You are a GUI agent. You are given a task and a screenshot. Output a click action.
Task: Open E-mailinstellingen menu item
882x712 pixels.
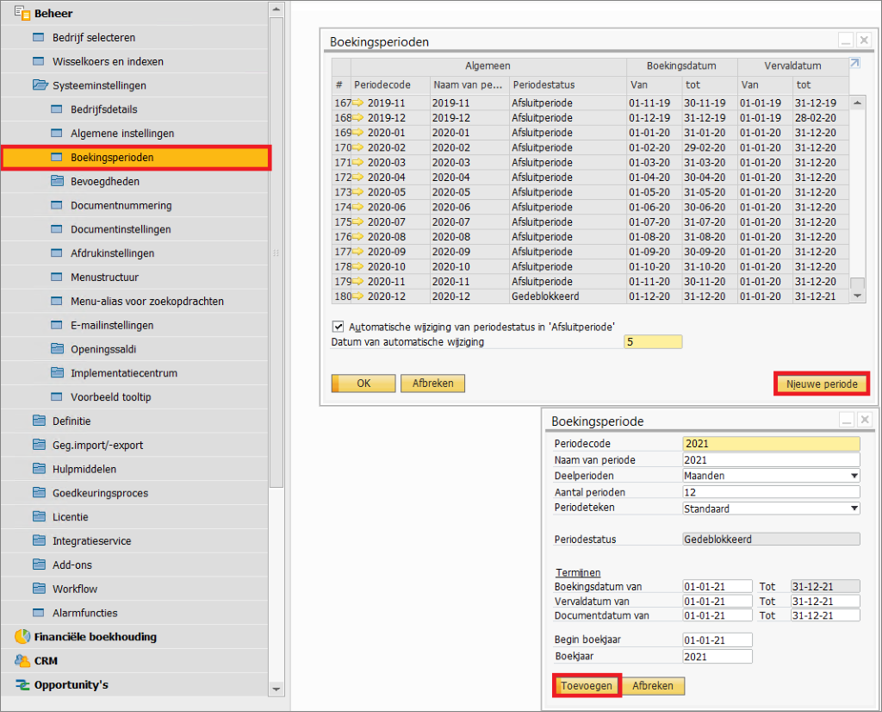(x=111, y=325)
